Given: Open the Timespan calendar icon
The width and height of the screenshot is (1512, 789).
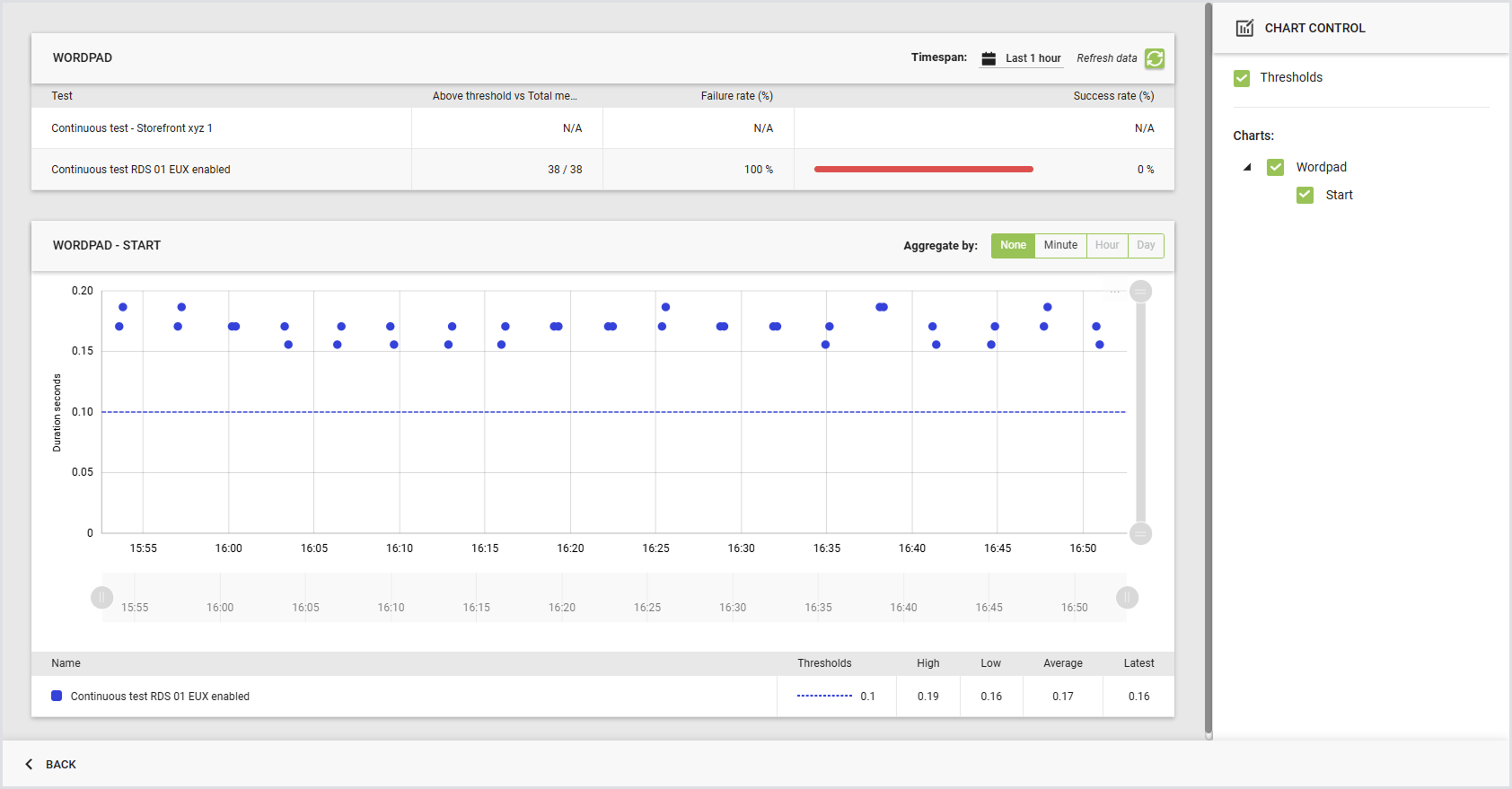Looking at the screenshot, I should click(989, 58).
